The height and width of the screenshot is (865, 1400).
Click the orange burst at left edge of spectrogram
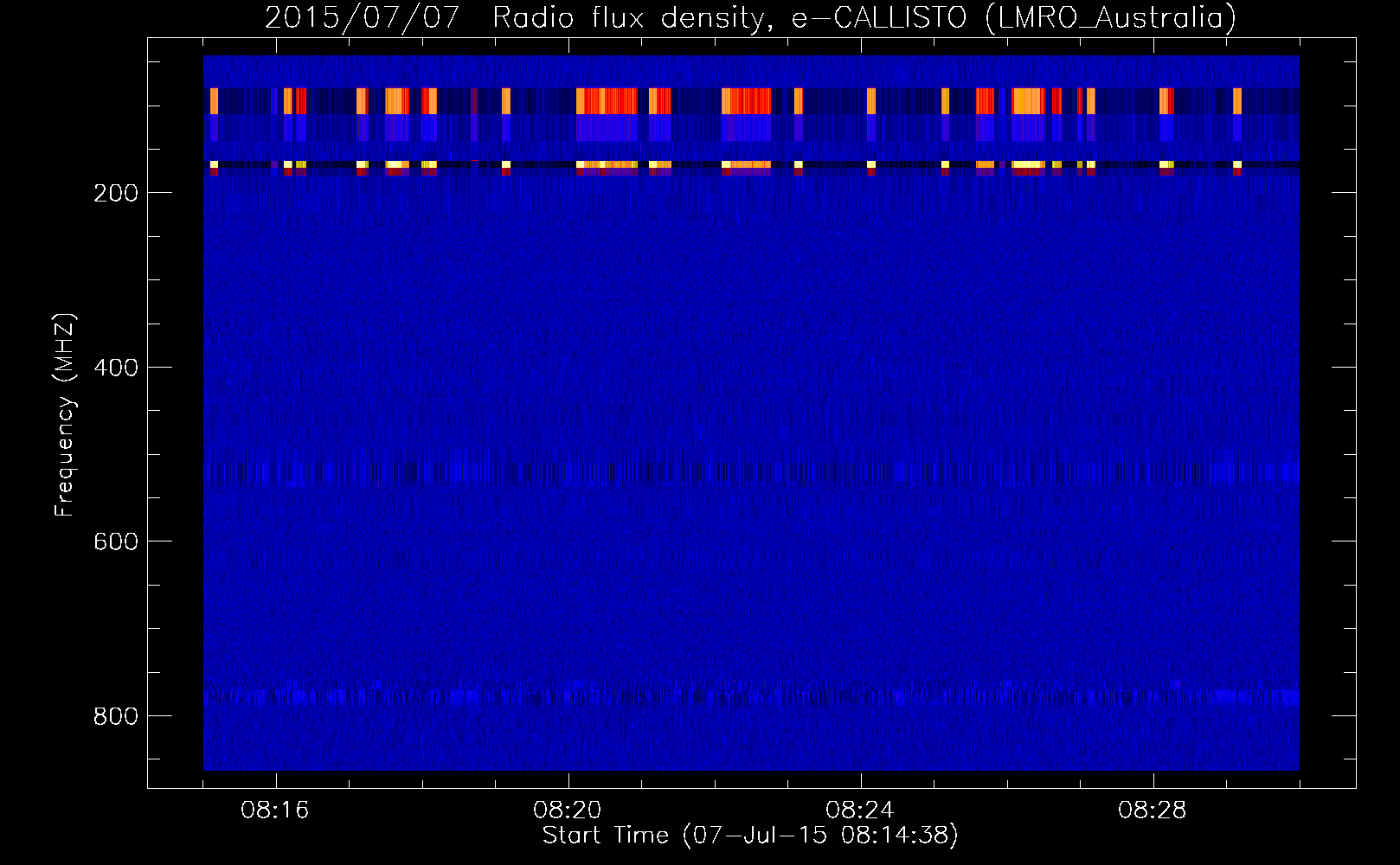[214, 101]
